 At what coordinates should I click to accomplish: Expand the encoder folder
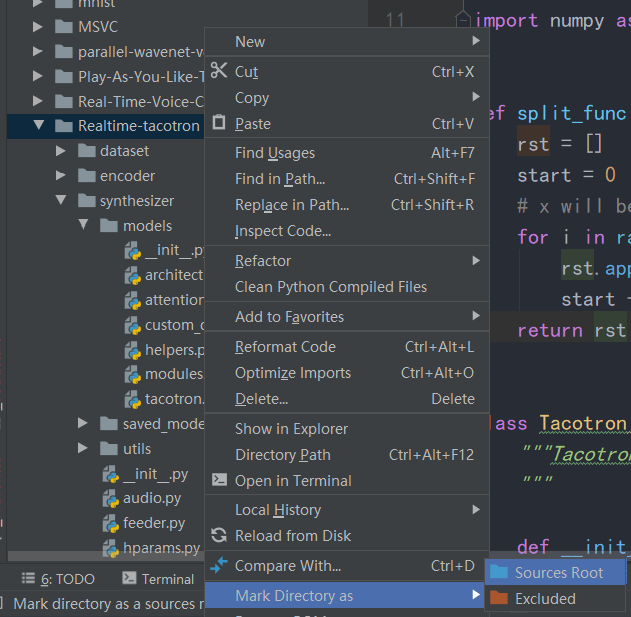(x=61, y=176)
